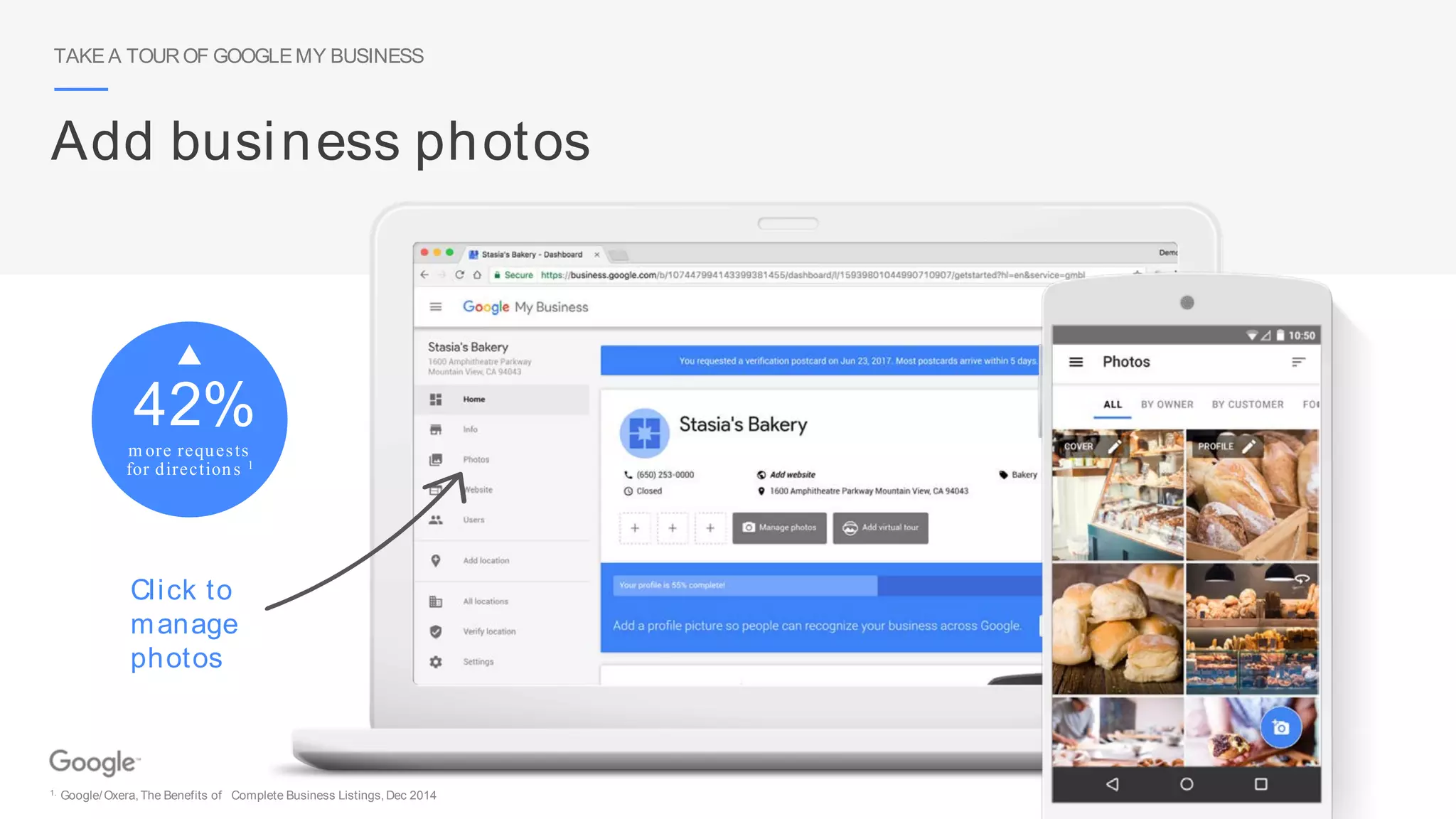The height and width of the screenshot is (819, 1456).
Task: Tap the Android back button
Action: 1113,784
